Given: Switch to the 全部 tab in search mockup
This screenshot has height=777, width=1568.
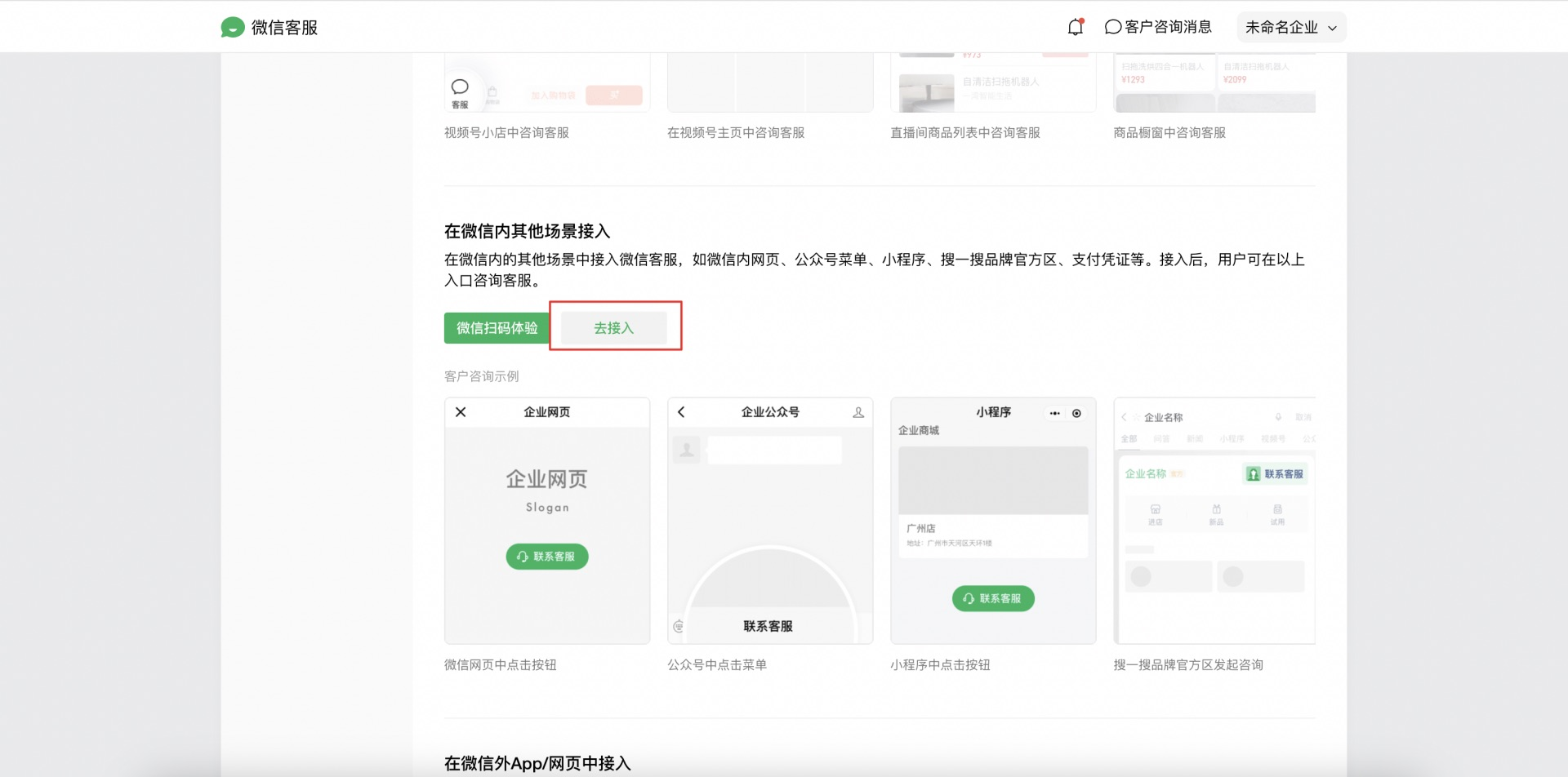Looking at the screenshot, I should point(1127,438).
